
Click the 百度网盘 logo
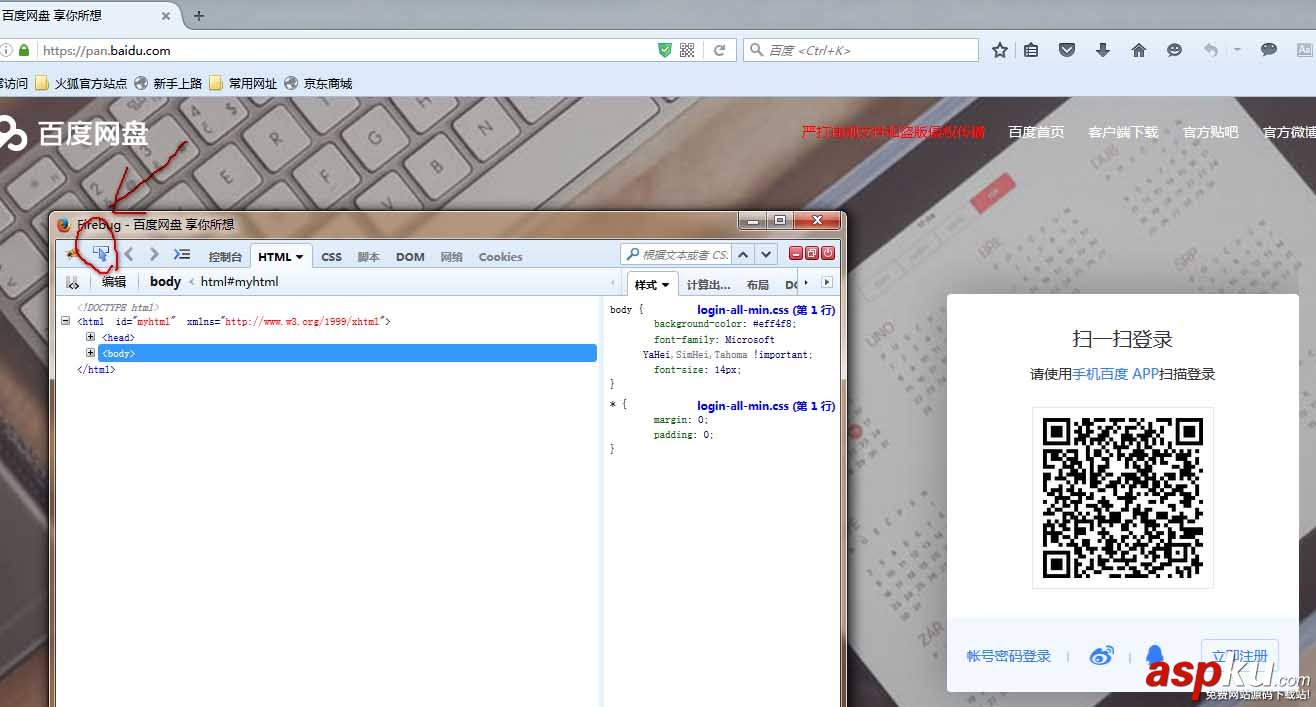coord(80,133)
